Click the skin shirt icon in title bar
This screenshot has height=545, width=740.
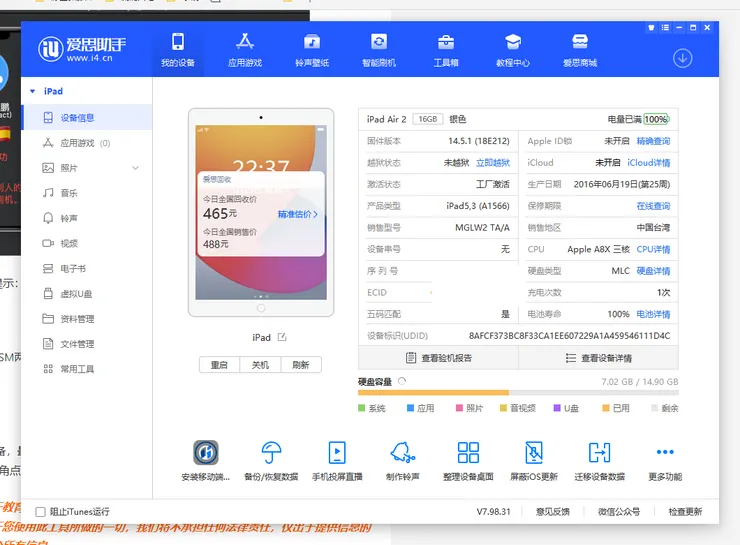click(x=651, y=28)
